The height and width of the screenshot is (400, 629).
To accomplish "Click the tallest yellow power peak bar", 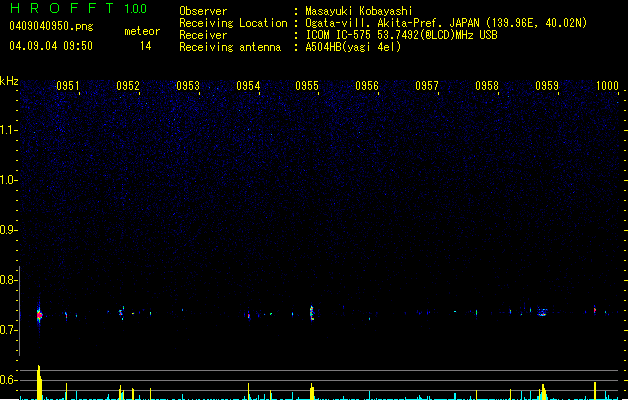I will [x=39, y=382].
